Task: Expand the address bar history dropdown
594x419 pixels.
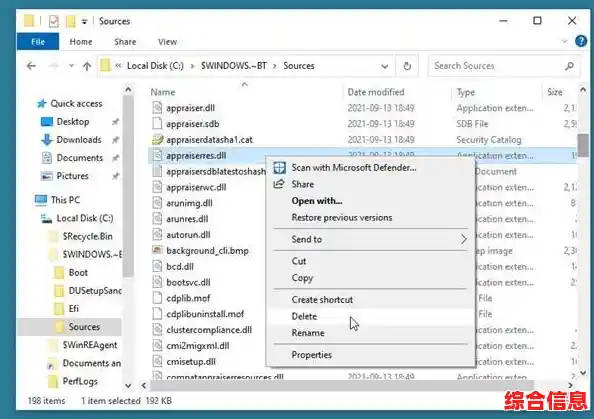Action: click(x=385, y=66)
